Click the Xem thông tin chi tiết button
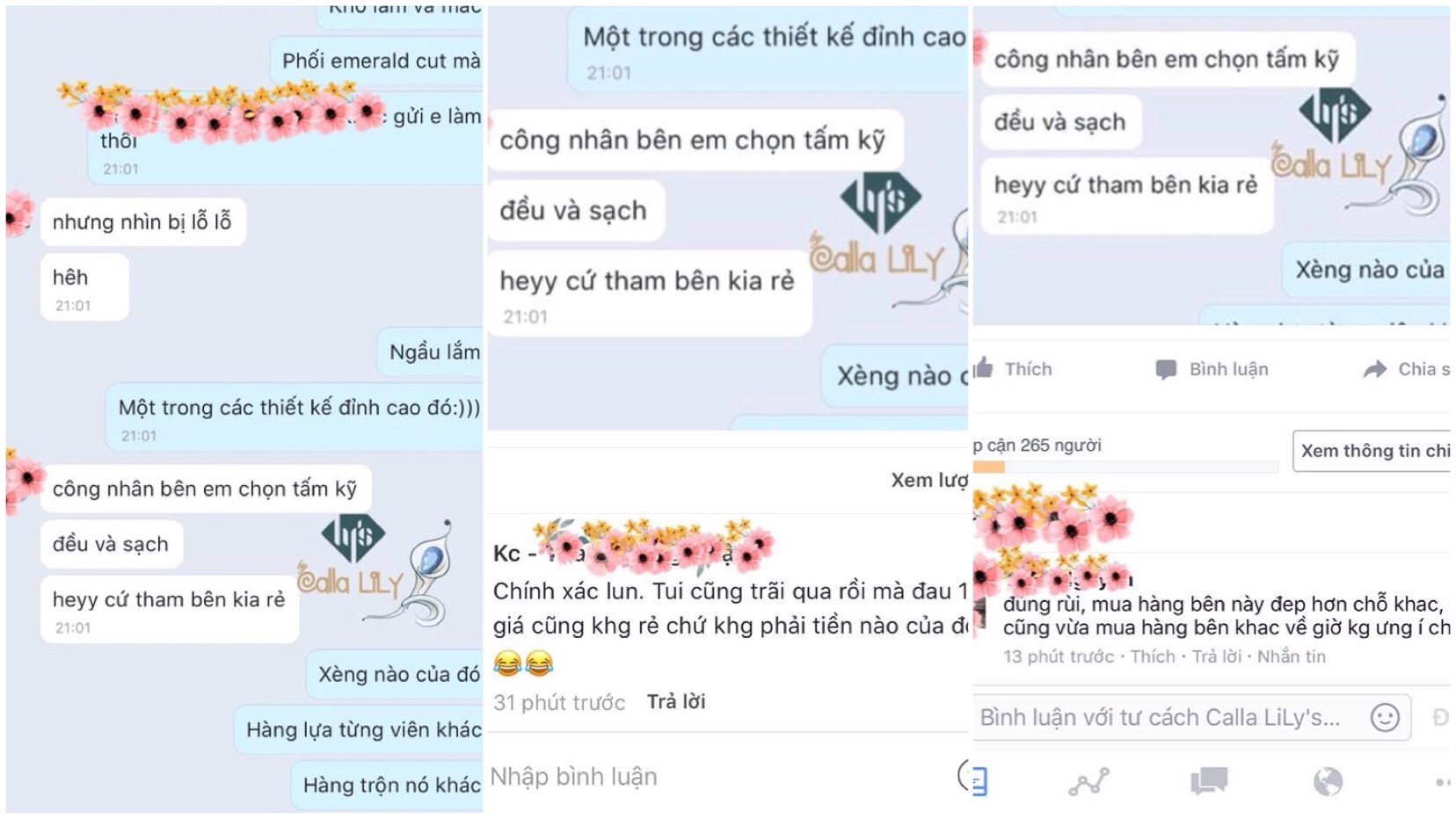The height and width of the screenshot is (819, 1456). click(x=1372, y=451)
